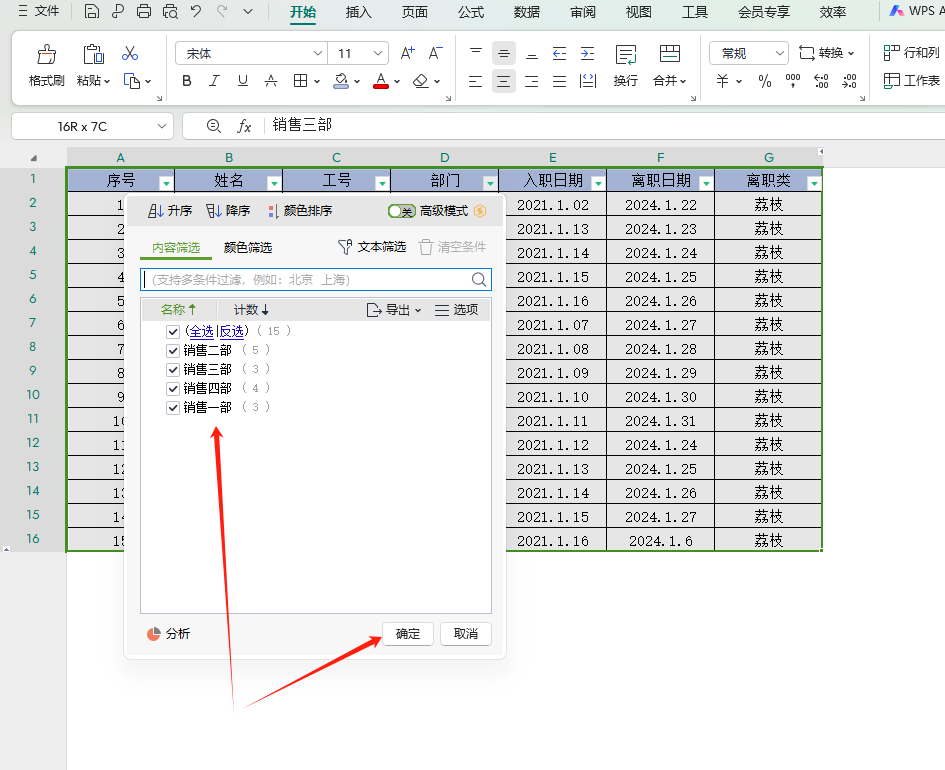Uncheck the 销售二部 filter checkbox

[x=173, y=350]
